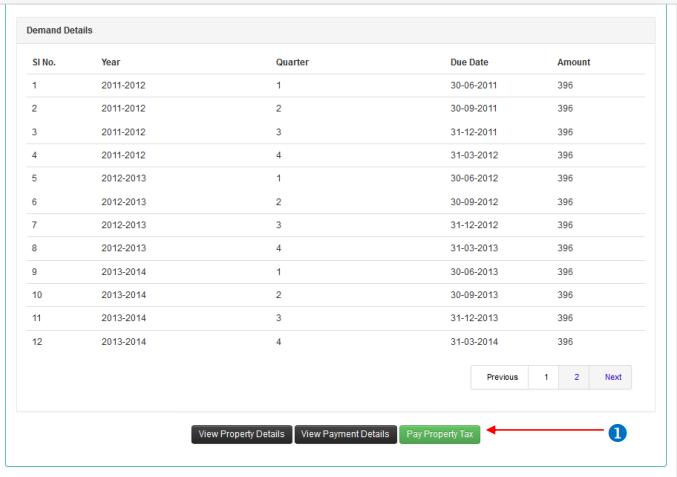Click the Previous pagination button
The height and width of the screenshot is (477, 677).
pyautogui.click(x=502, y=377)
